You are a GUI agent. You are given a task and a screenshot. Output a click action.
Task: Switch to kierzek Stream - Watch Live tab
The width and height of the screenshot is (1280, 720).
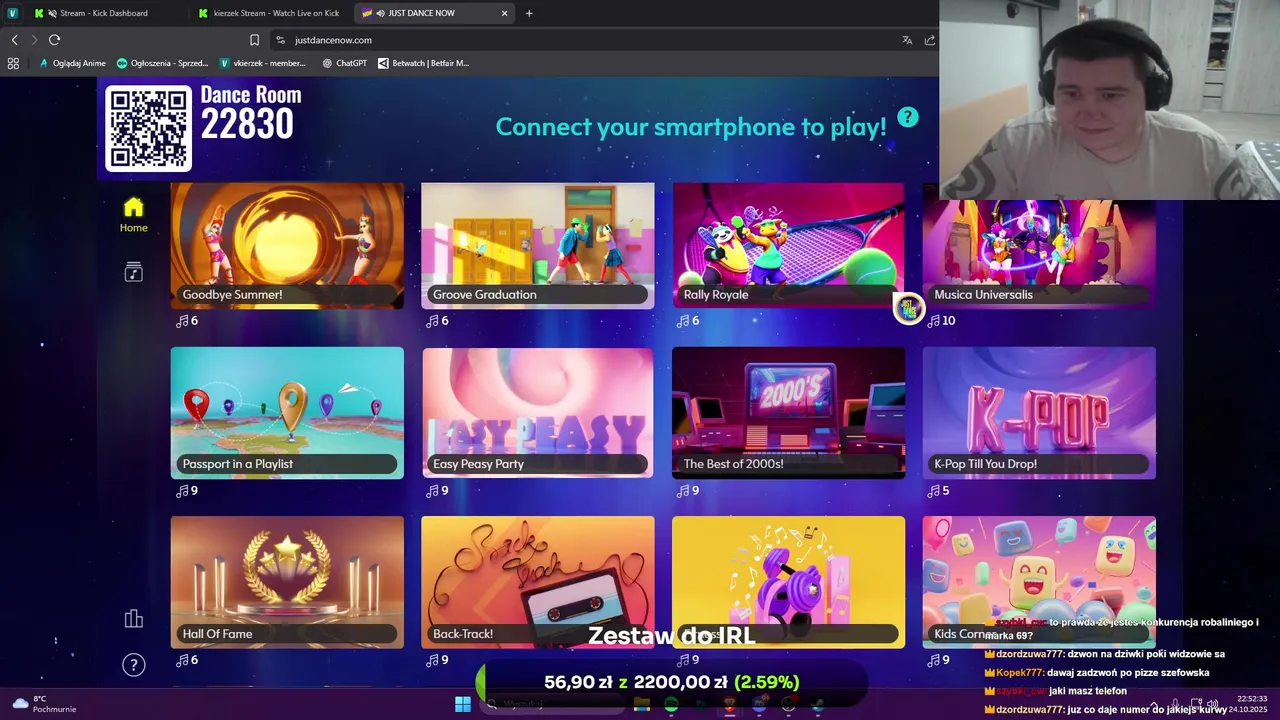coord(270,13)
